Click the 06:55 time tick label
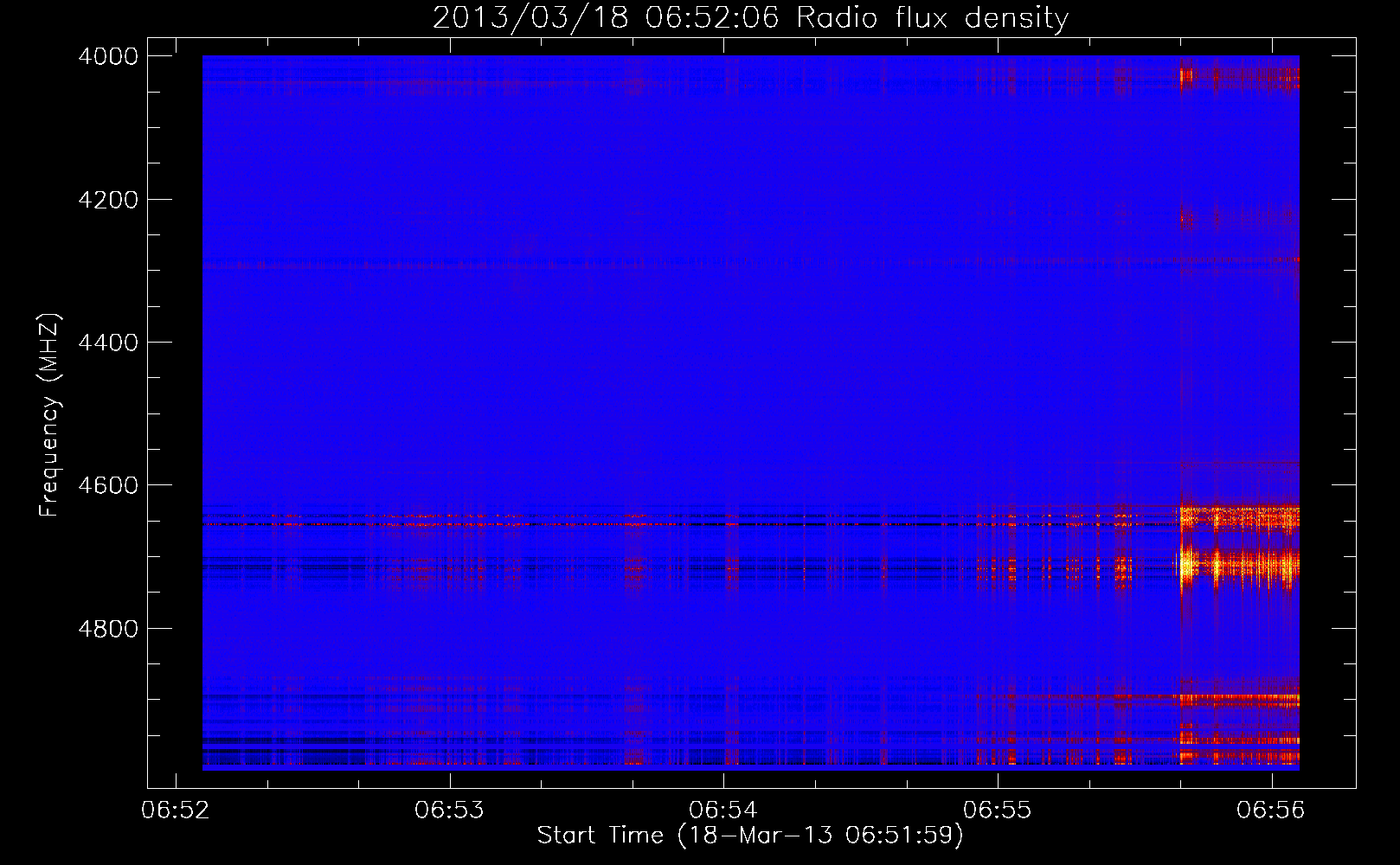Screen dimensions: 1400x865 [998, 811]
